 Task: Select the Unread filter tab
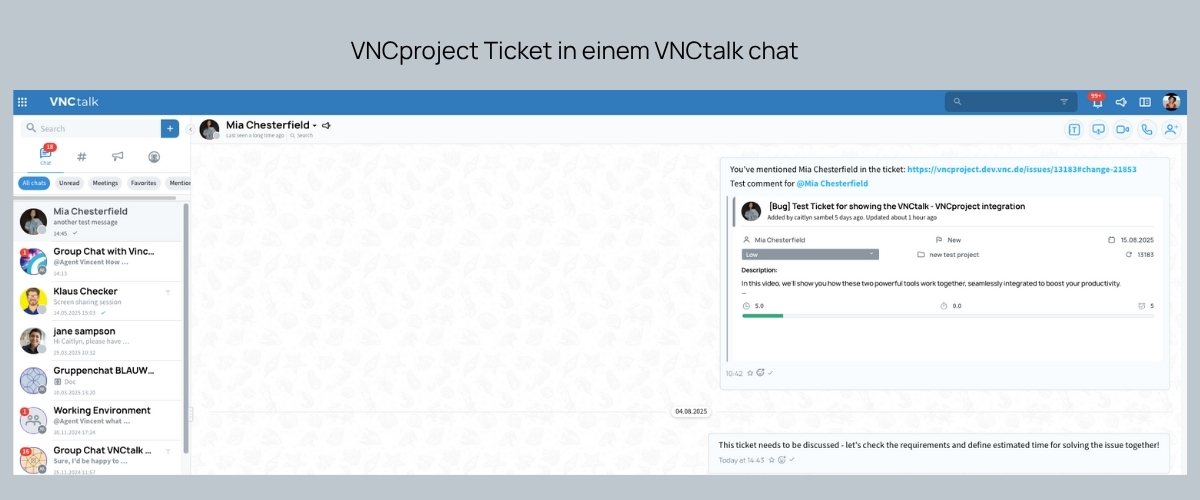click(x=69, y=183)
